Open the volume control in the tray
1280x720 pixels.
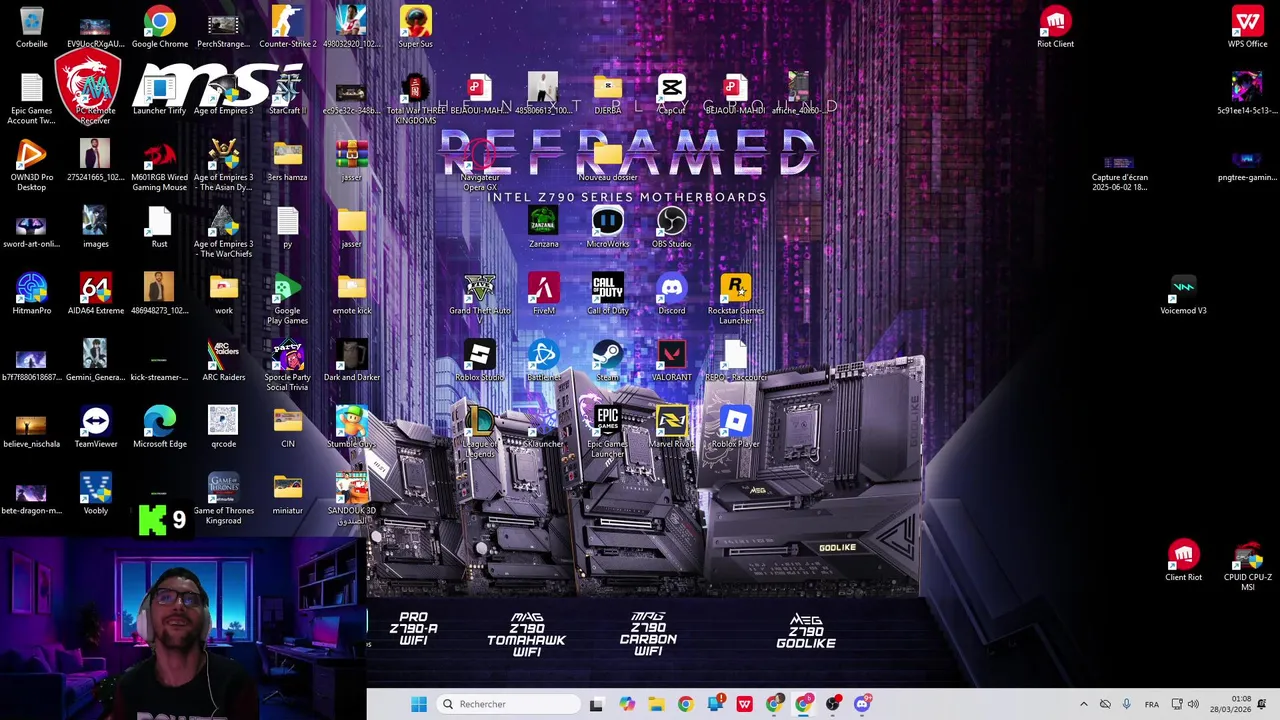[x=1192, y=704]
